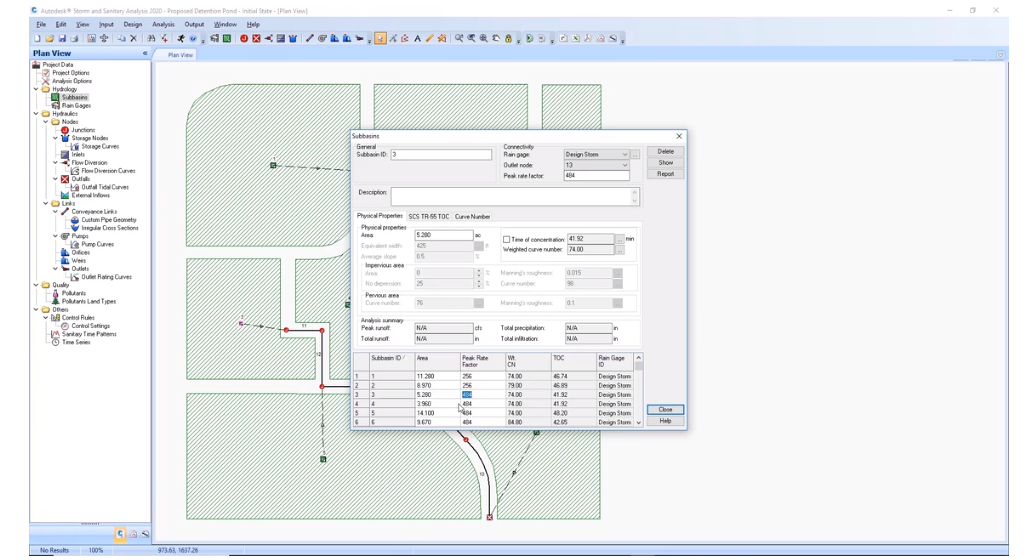Select the Add Pump tool in toolbar
The image size is (1034, 560).
[322, 39]
